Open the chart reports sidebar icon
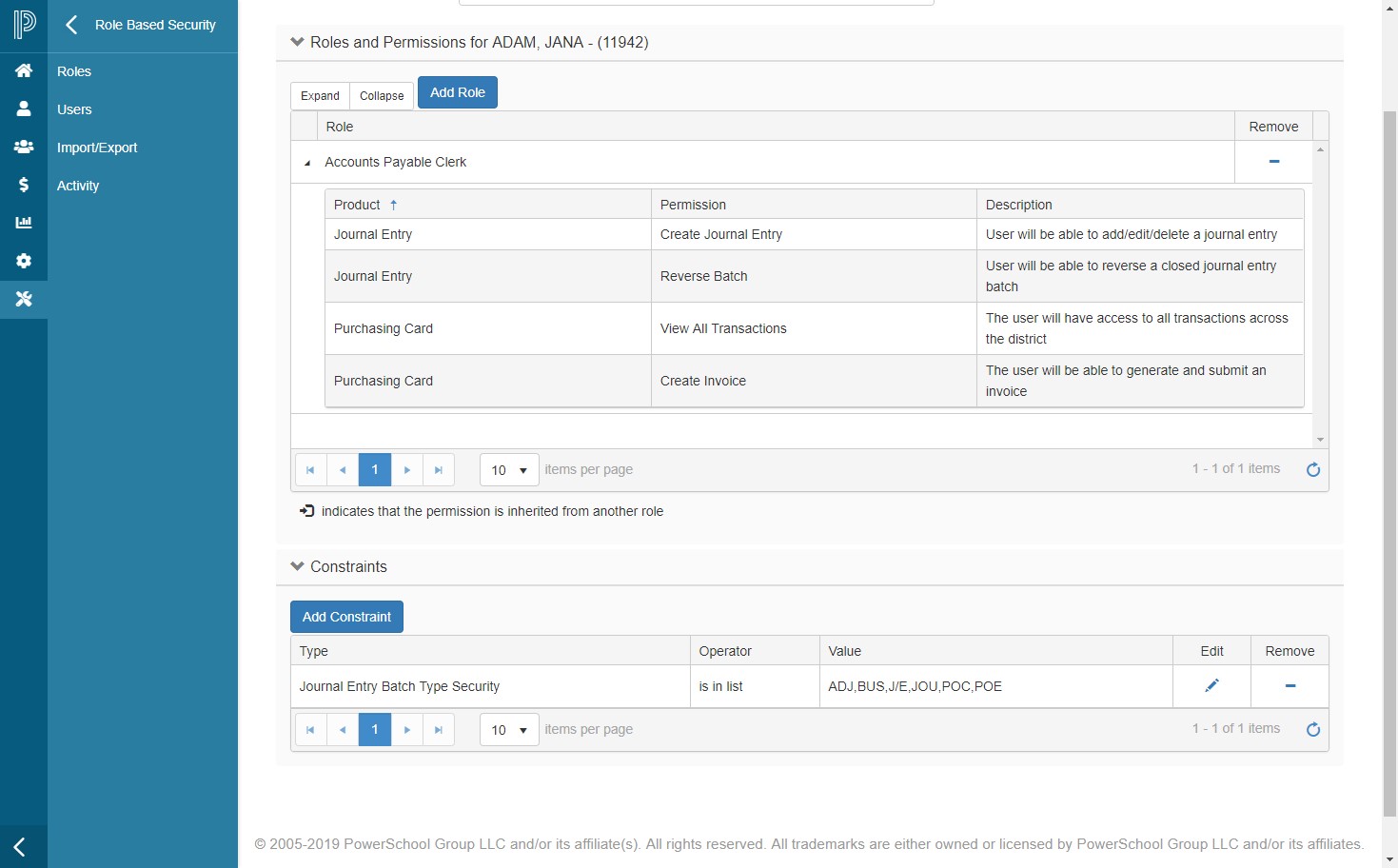 click(24, 223)
